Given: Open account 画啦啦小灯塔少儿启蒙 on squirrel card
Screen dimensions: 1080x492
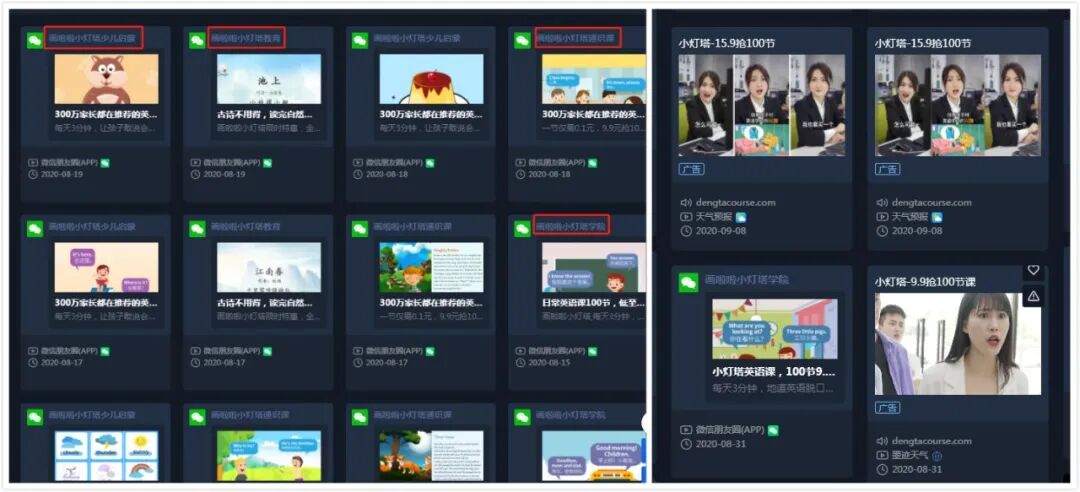Looking at the screenshot, I should [92, 38].
